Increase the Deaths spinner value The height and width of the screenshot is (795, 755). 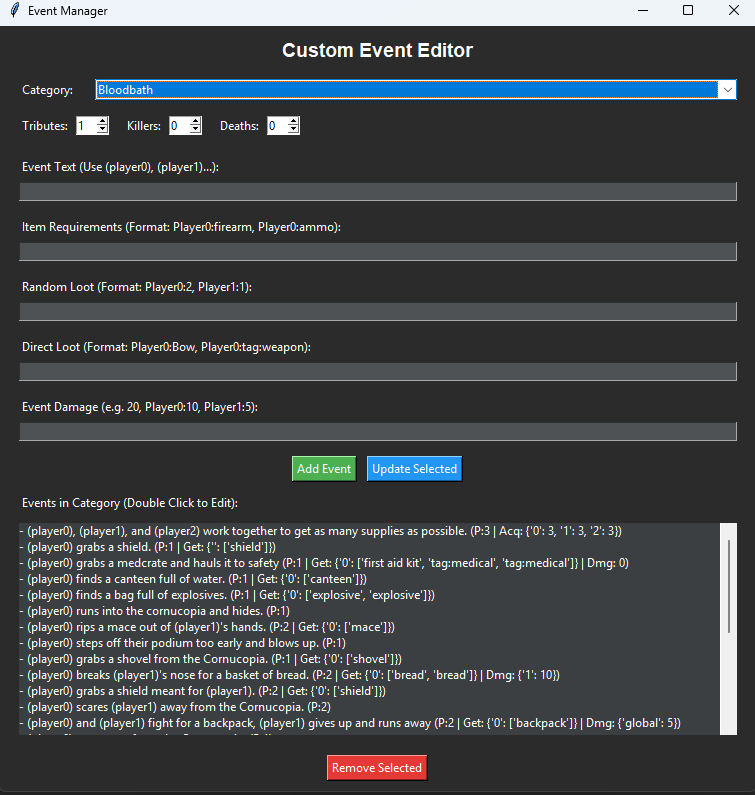(294, 122)
